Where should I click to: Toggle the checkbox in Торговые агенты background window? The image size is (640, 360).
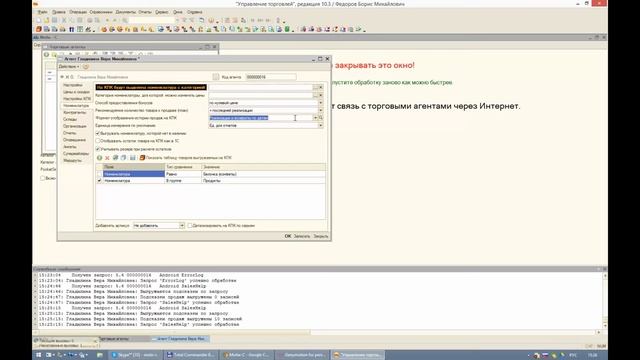point(42,178)
